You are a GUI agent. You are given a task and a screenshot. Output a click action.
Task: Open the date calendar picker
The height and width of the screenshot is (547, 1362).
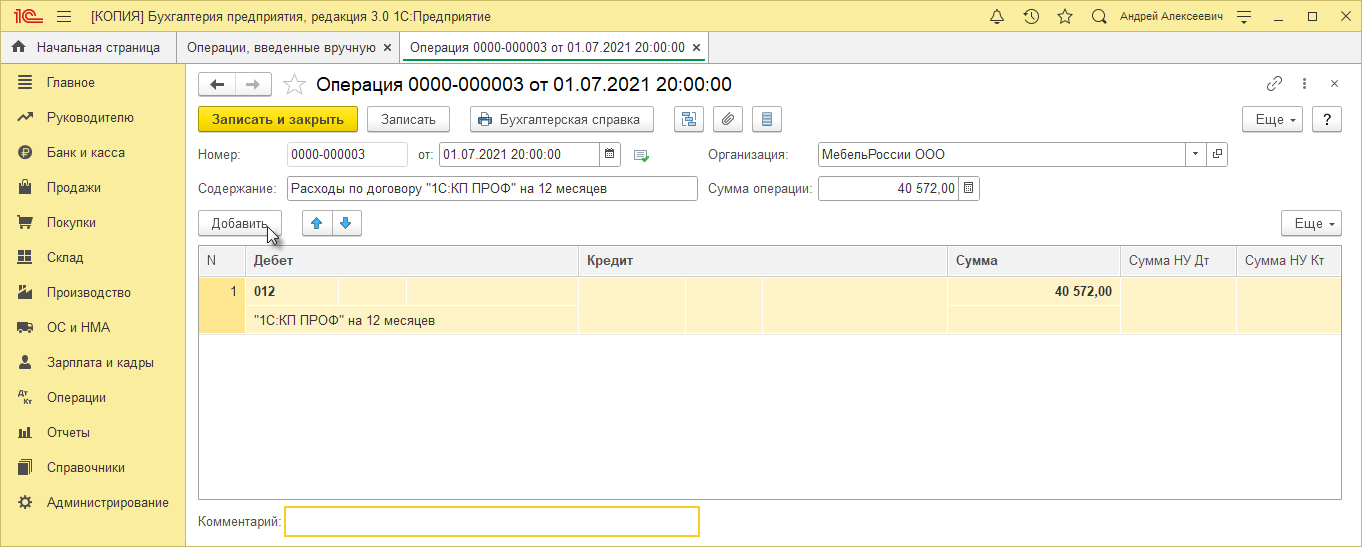pos(610,154)
